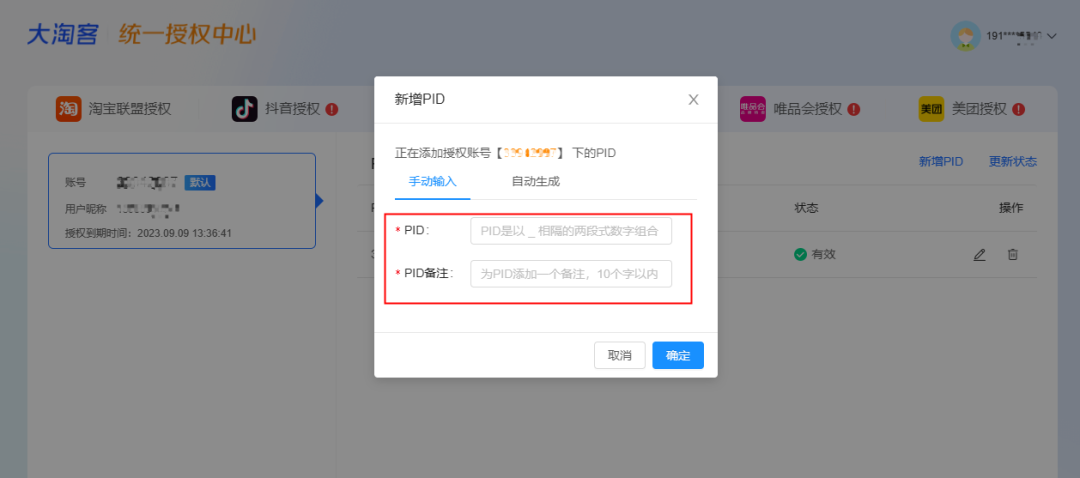Click the Meituan yellow logo icon
1080x478 pixels.
point(931,109)
